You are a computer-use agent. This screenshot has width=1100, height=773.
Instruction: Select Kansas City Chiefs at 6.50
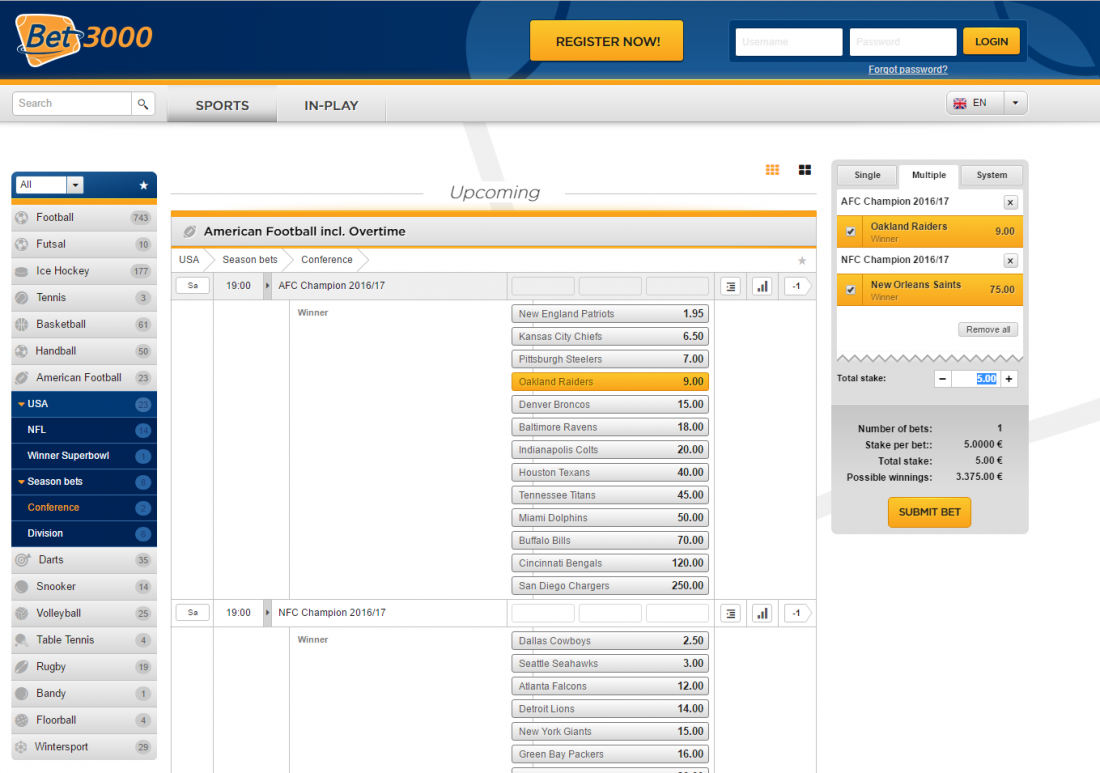610,337
